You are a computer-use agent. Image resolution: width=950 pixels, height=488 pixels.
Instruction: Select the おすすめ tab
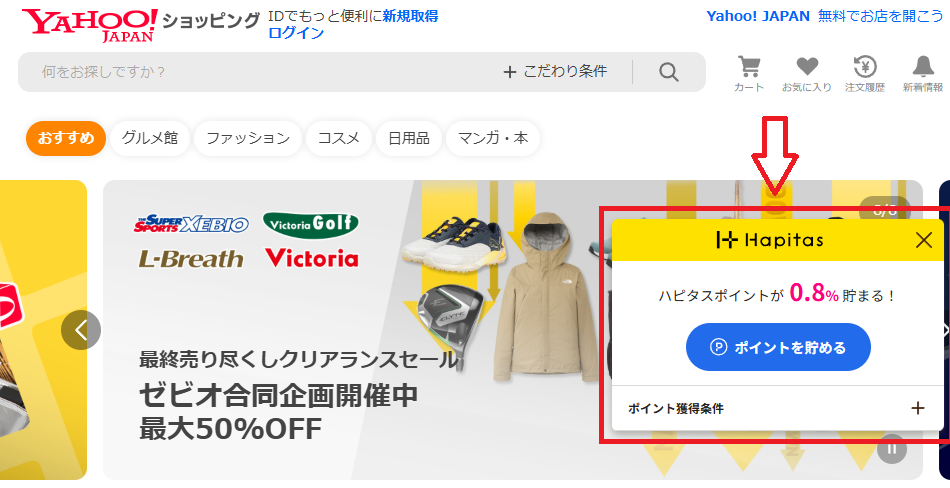tap(66, 138)
